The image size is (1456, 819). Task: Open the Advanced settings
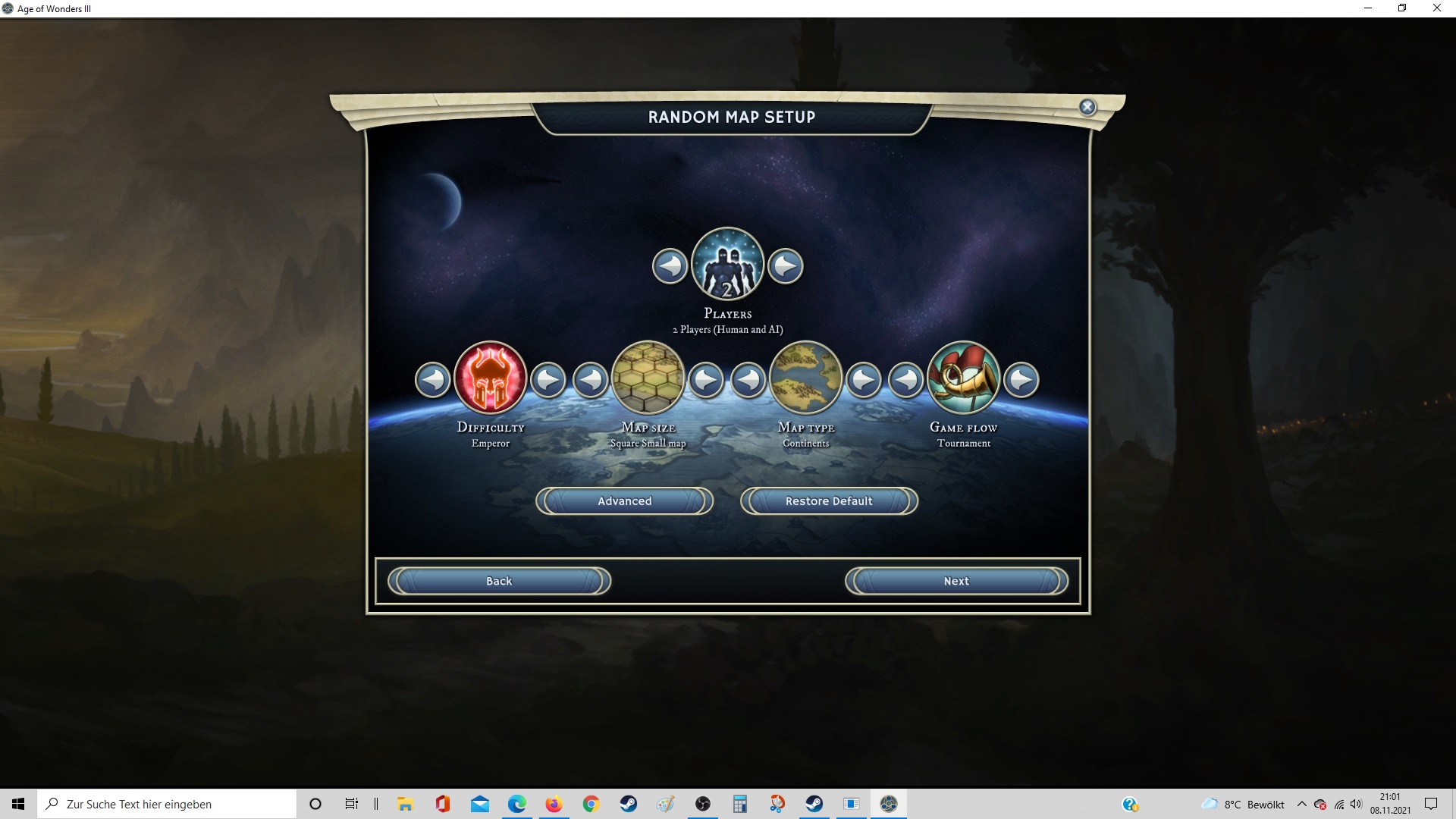[x=624, y=501]
